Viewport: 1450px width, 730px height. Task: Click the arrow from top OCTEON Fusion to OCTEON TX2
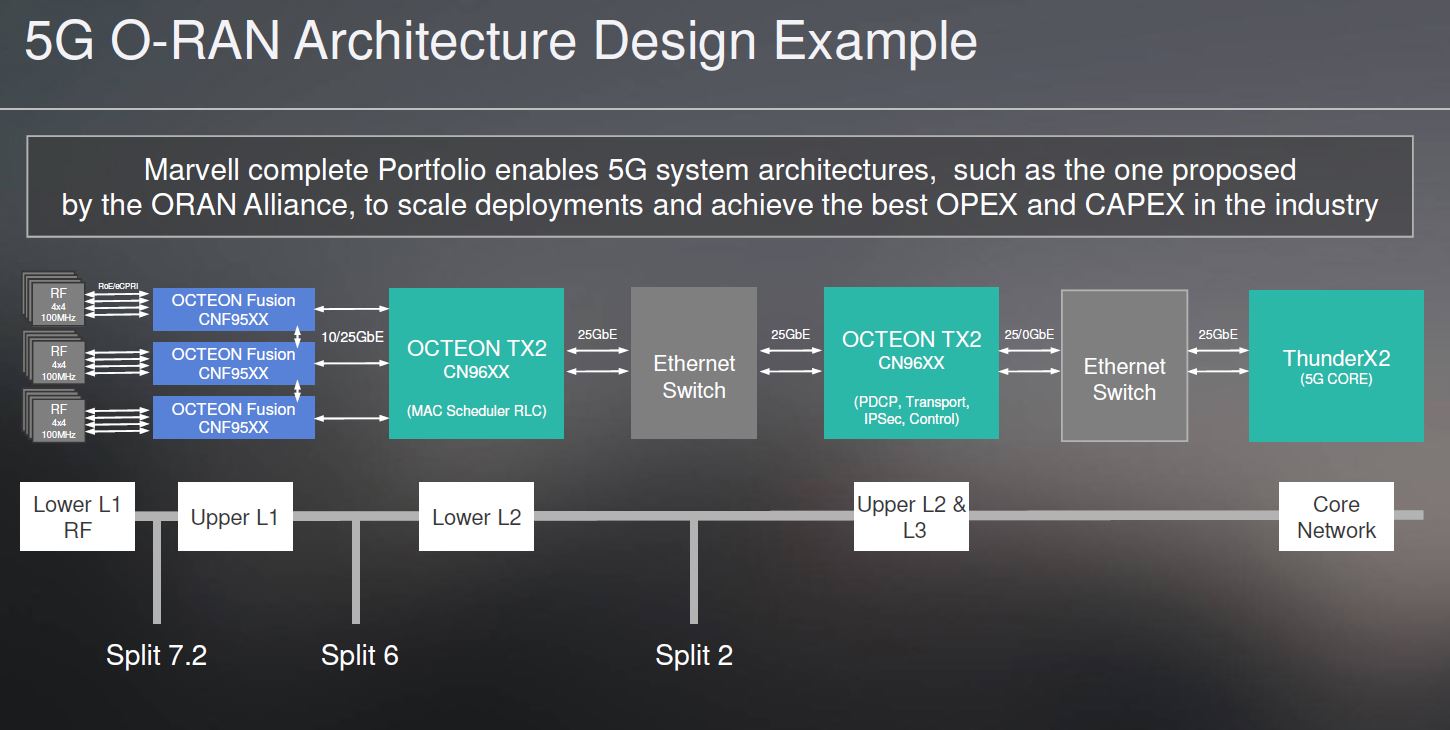tap(351, 309)
